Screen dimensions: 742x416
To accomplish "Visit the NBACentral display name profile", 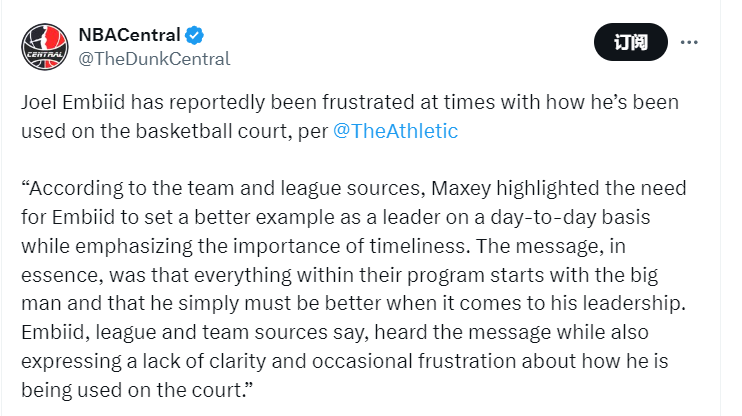I will tap(129, 35).
